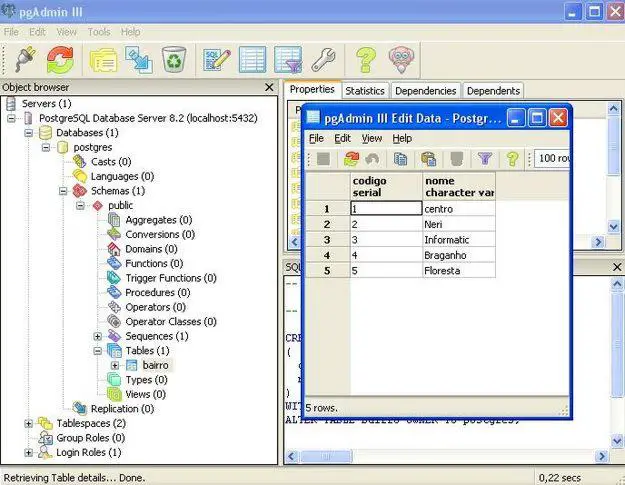Screen dimensions: 625x485
Task: Expand the Tablespaces node
Action: point(30,423)
